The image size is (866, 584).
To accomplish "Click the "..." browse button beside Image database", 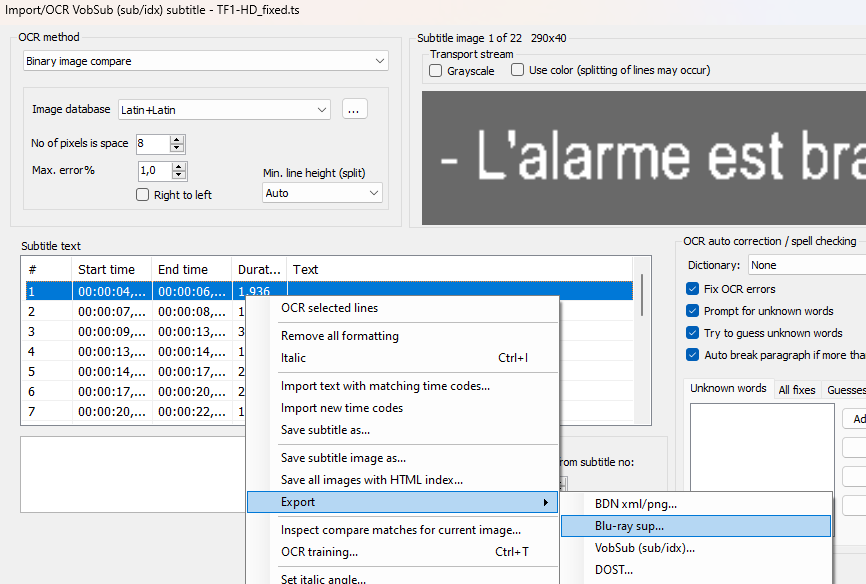I will coord(354,109).
